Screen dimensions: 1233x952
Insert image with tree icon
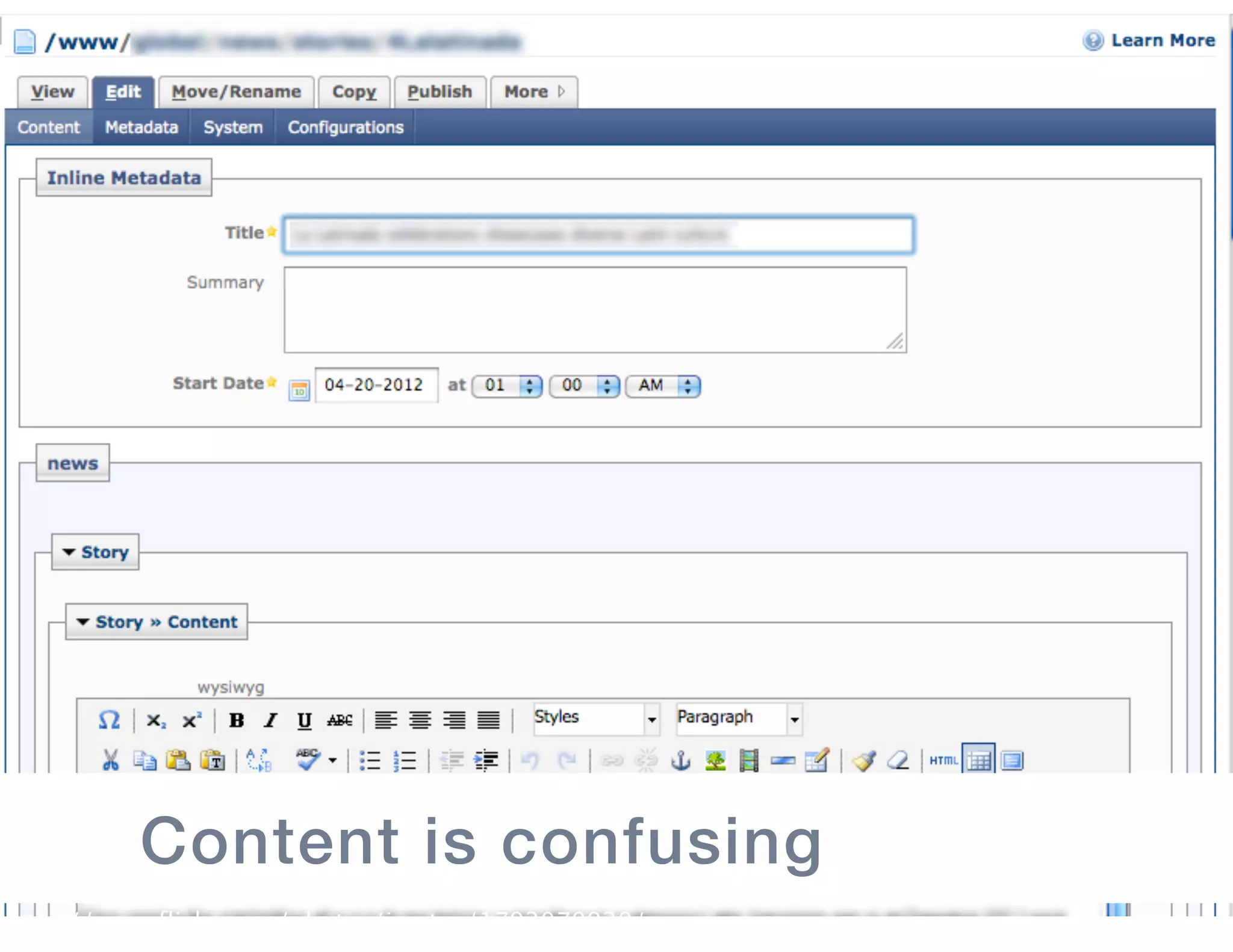pyautogui.click(x=715, y=761)
